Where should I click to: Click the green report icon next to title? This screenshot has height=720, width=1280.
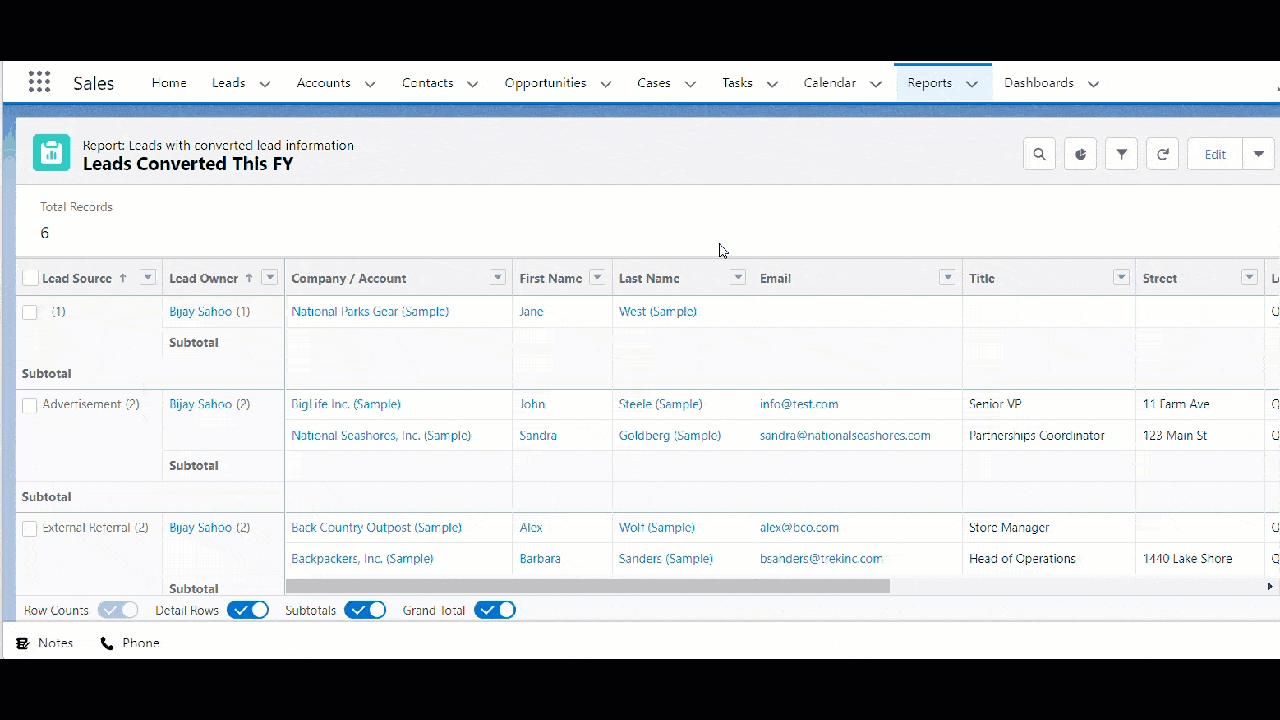click(51, 152)
